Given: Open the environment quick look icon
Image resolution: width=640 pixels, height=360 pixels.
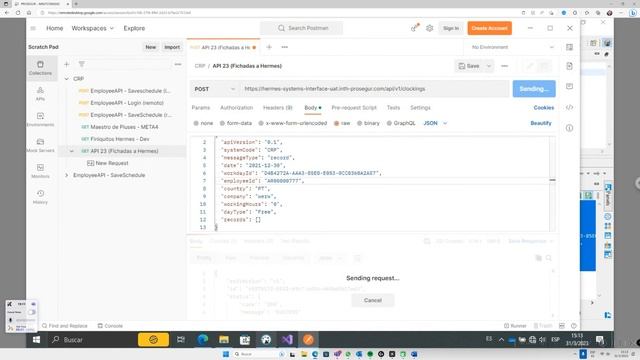Looking at the screenshot, I should click(x=570, y=47).
